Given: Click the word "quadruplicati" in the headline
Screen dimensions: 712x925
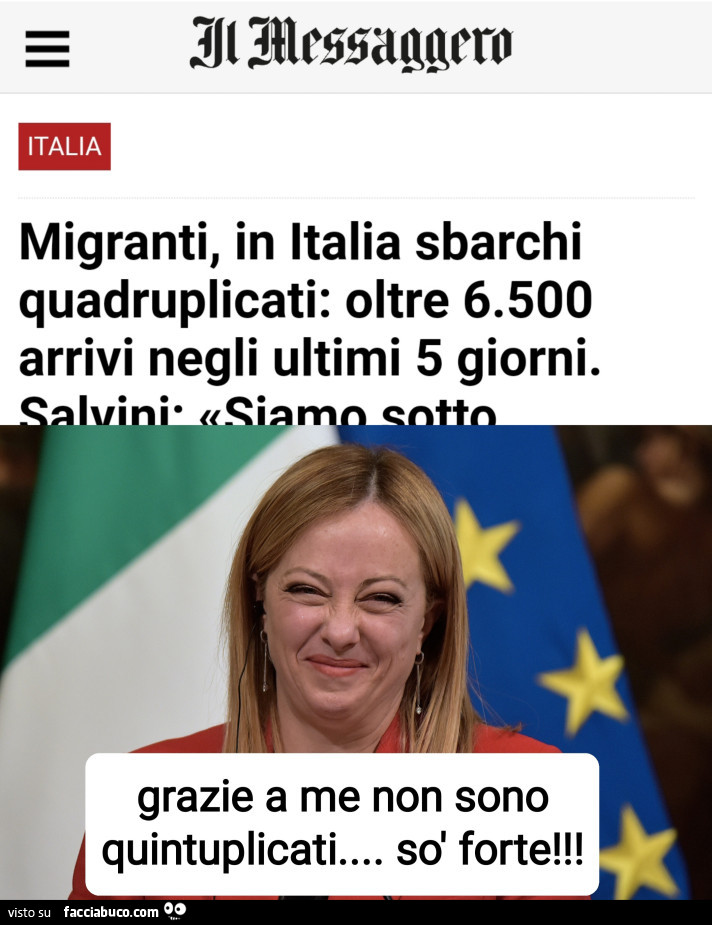Looking at the screenshot, I should tap(175, 302).
